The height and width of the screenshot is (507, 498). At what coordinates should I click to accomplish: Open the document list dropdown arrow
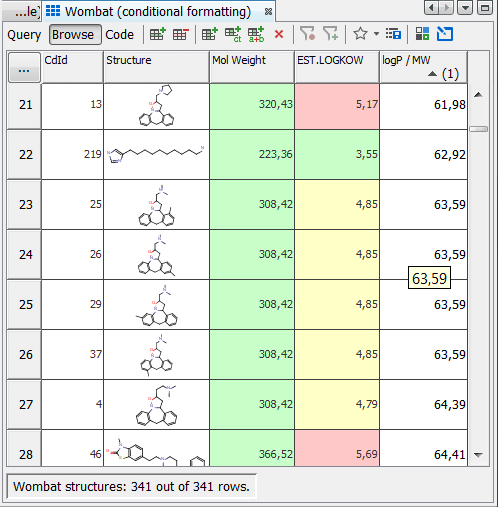click(x=465, y=7)
